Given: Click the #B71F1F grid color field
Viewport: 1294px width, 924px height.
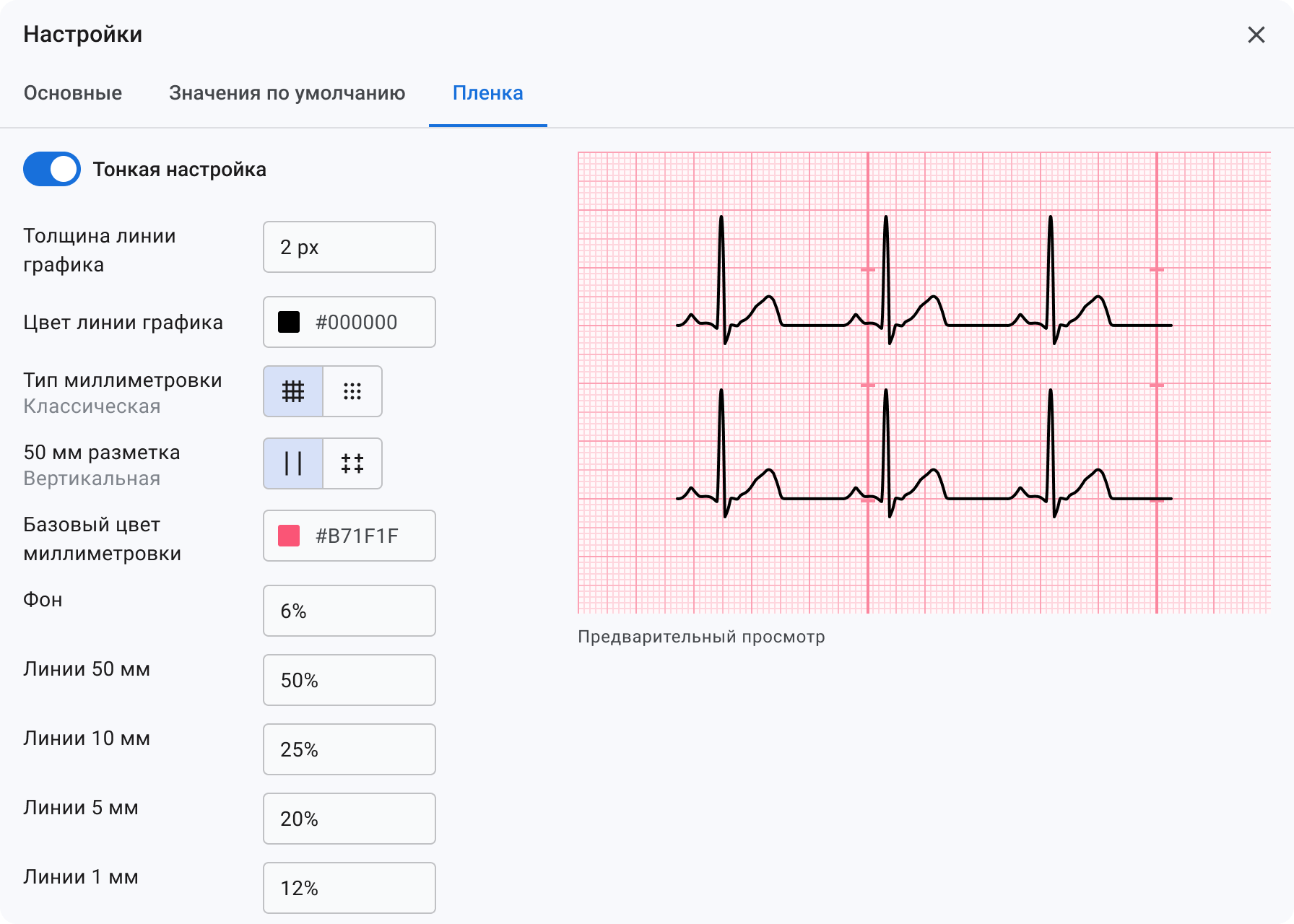Looking at the screenshot, I should click(349, 536).
